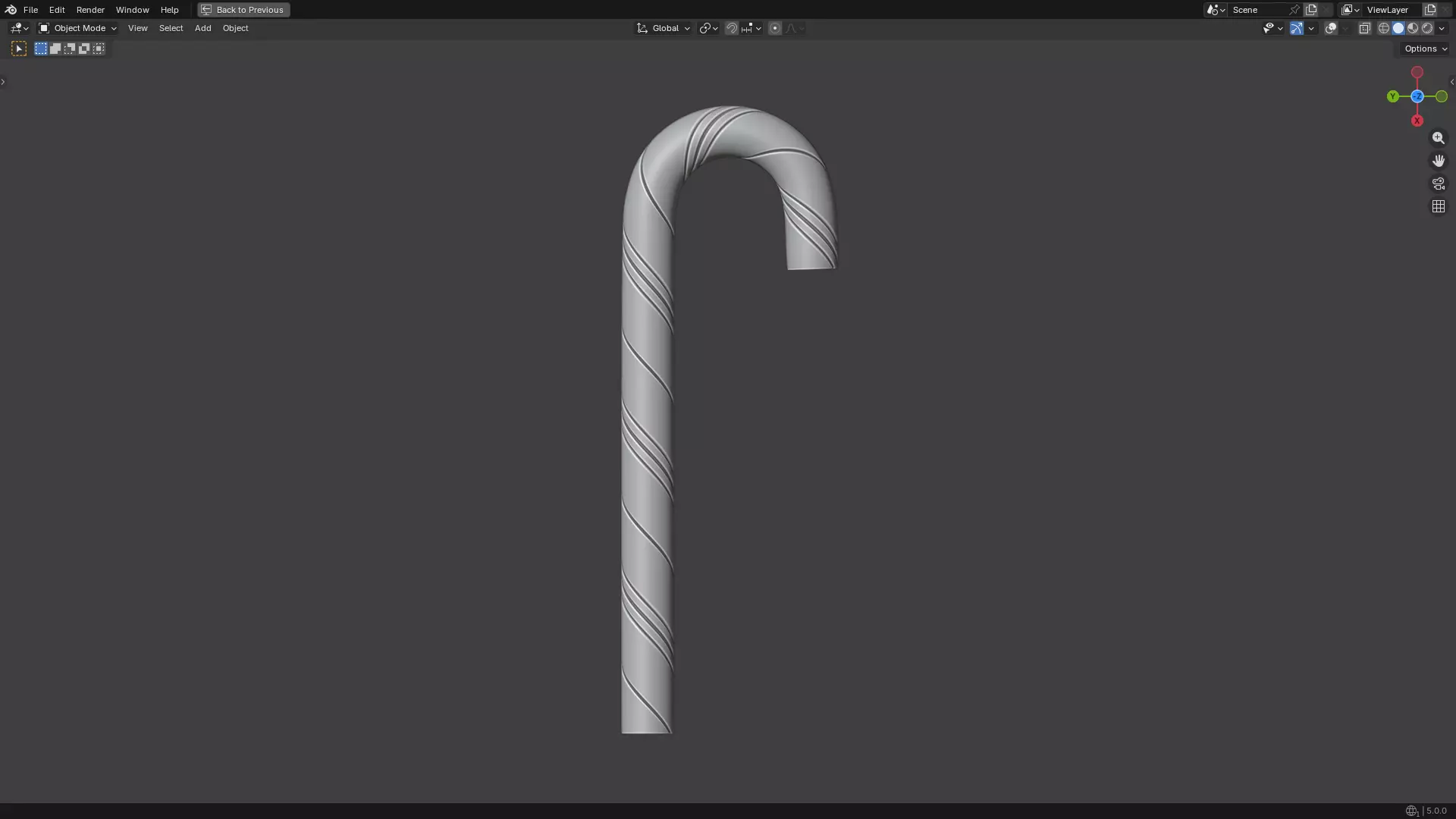
Task: Click the viewport zoom magnifier icon
Action: 1438,138
